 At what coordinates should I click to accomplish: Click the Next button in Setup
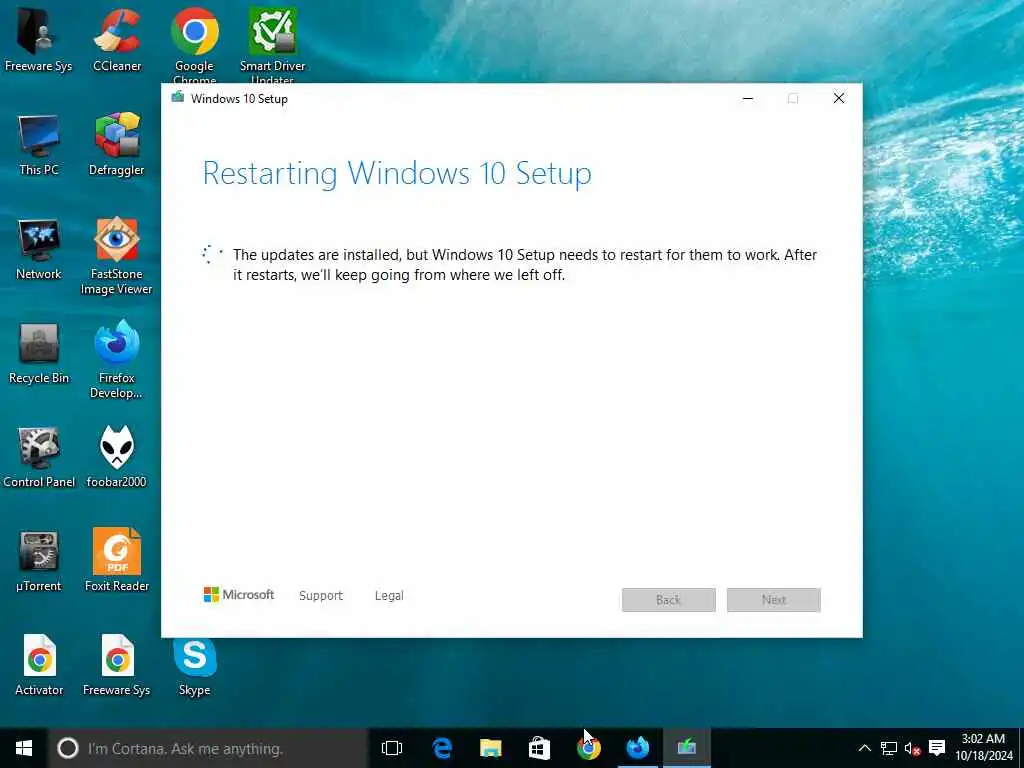[x=774, y=600]
